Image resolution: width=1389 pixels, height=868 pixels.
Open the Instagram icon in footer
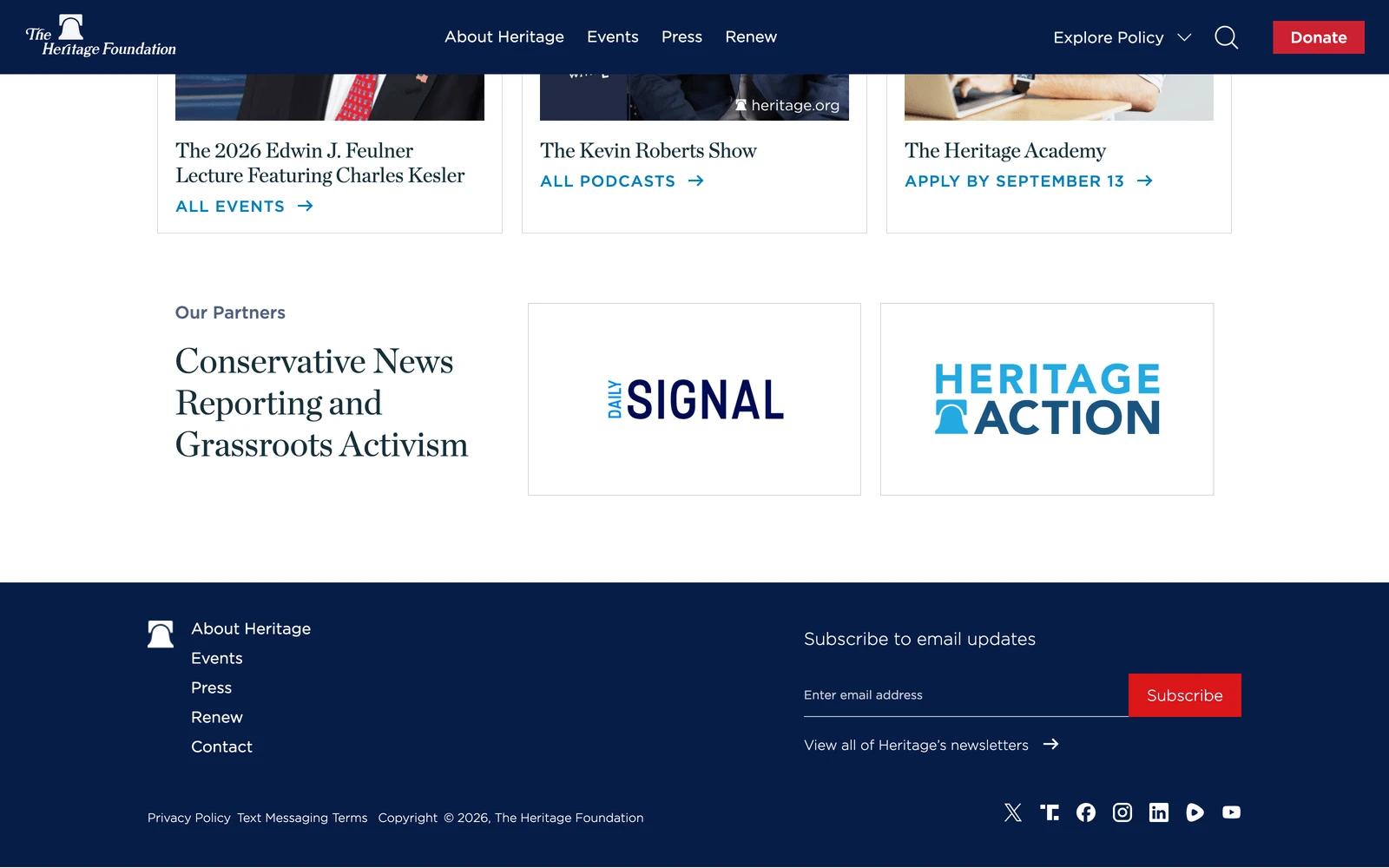pyautogui.click(x=1122, y=812)
